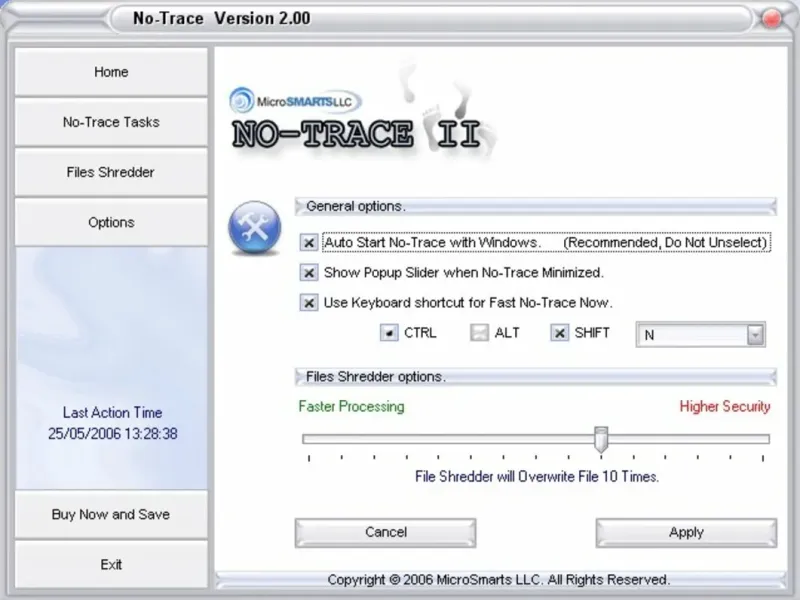Toggle the CTRL modifier checkbox
Image resolution: width=800 pixels, height=600 pixels.
[389, 333]
